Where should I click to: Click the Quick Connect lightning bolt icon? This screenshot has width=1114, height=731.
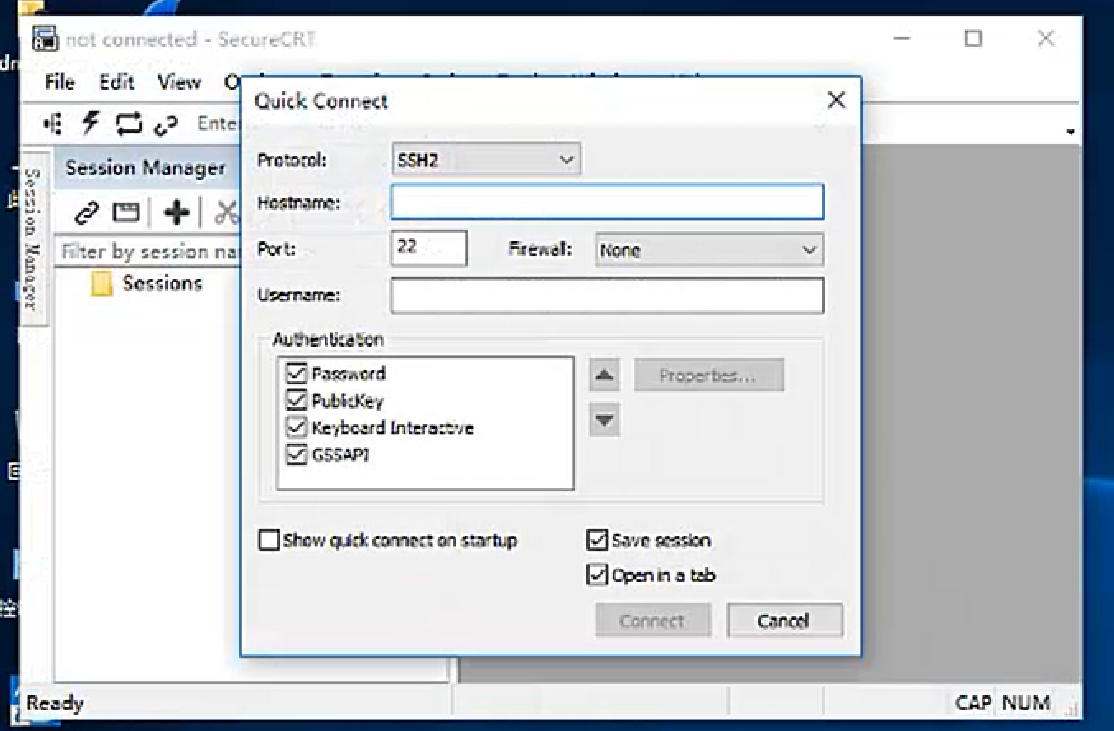click(90, 123)
